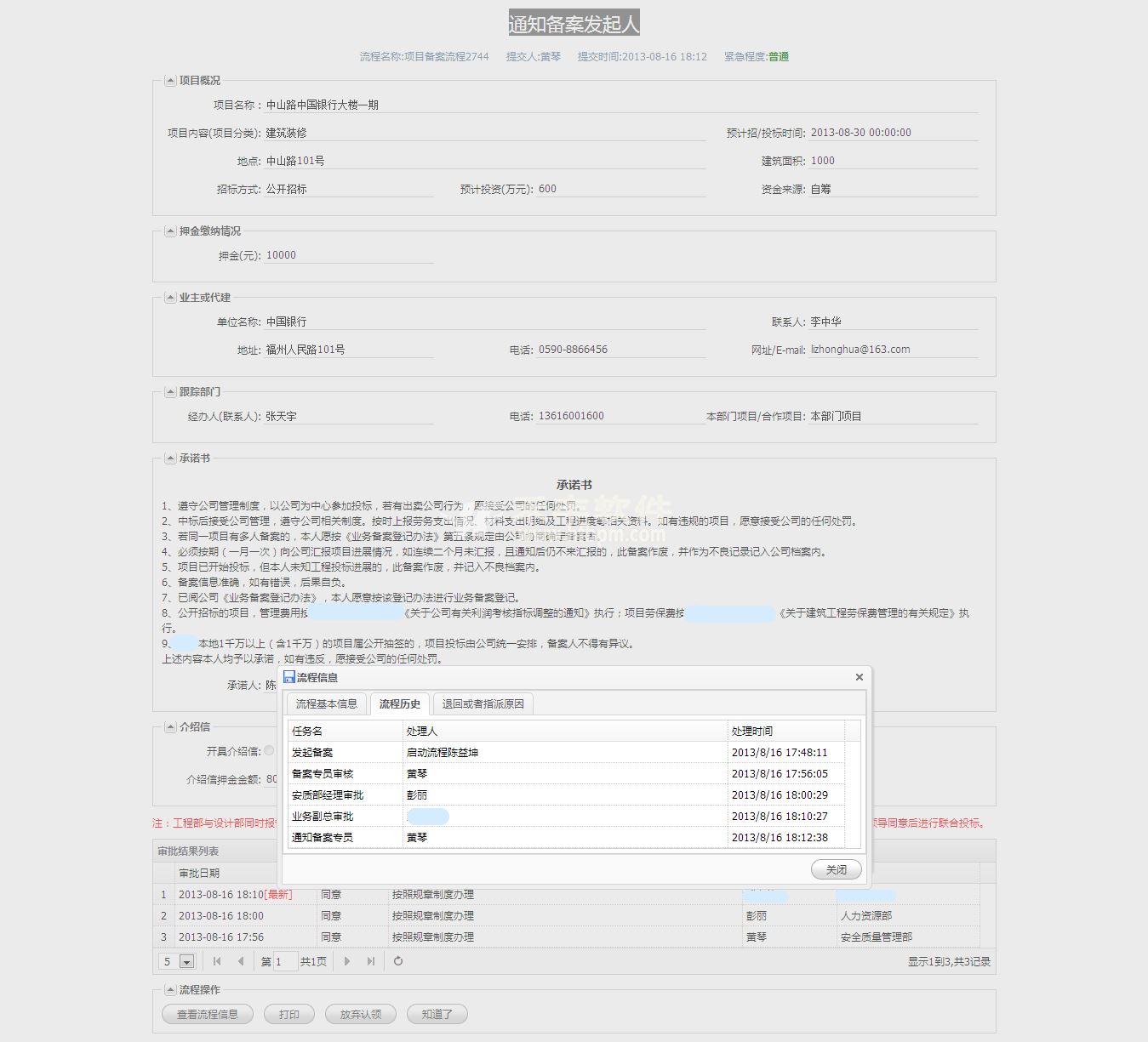Click the 打印 button
Screen dimensions: 1148x1042
click(x=289, y=1014)
